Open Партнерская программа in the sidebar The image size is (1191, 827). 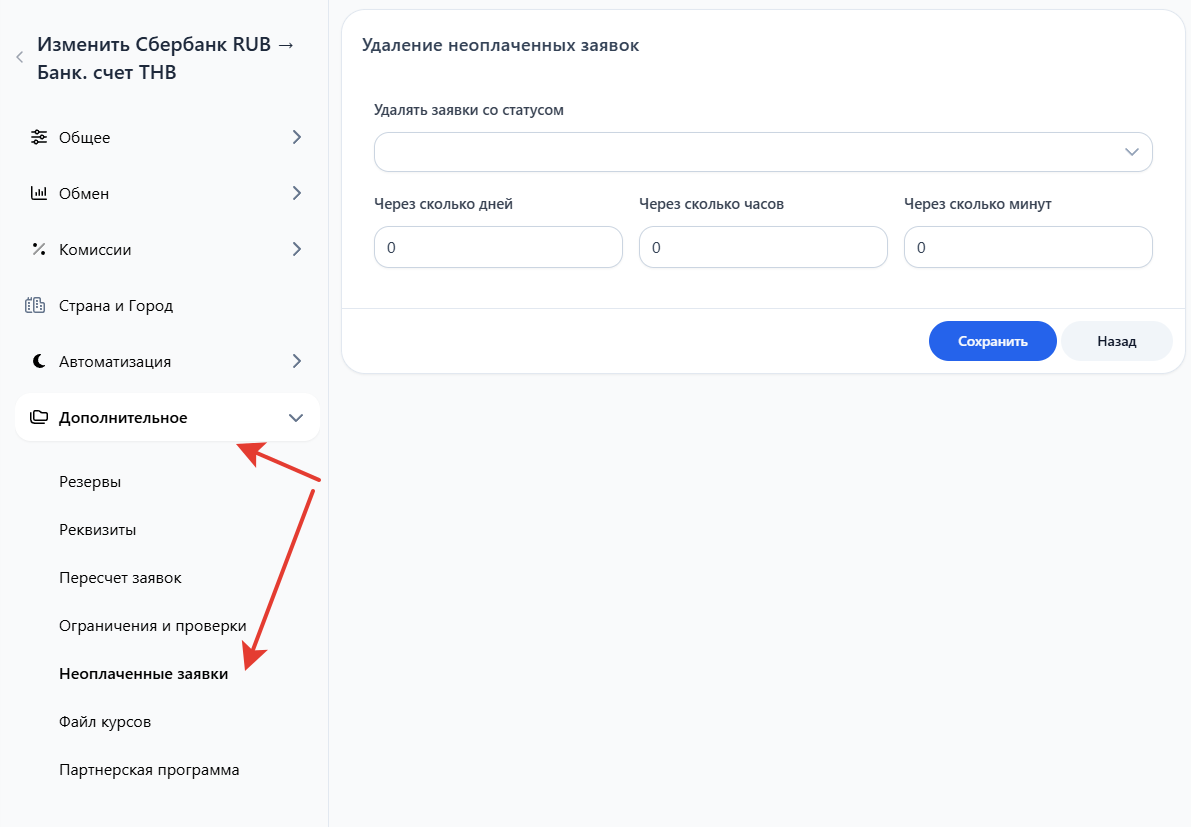pyautogui.click(x=149, y=769)
